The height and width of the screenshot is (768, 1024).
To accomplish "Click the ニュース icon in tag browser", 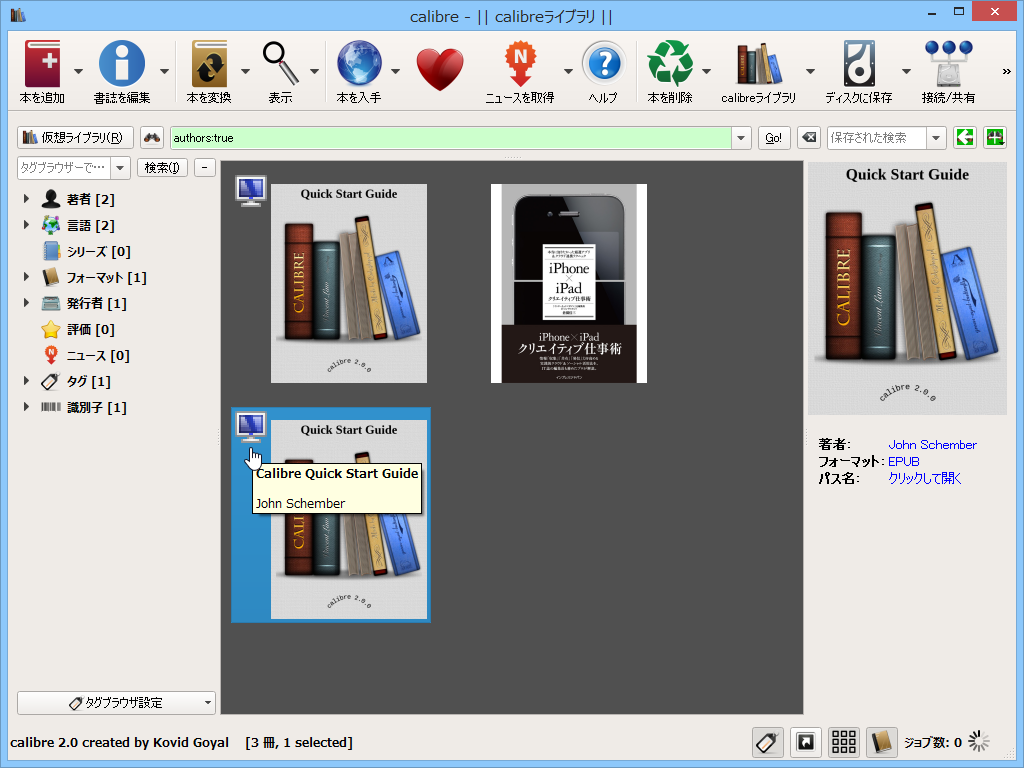I will click(51, 355).
